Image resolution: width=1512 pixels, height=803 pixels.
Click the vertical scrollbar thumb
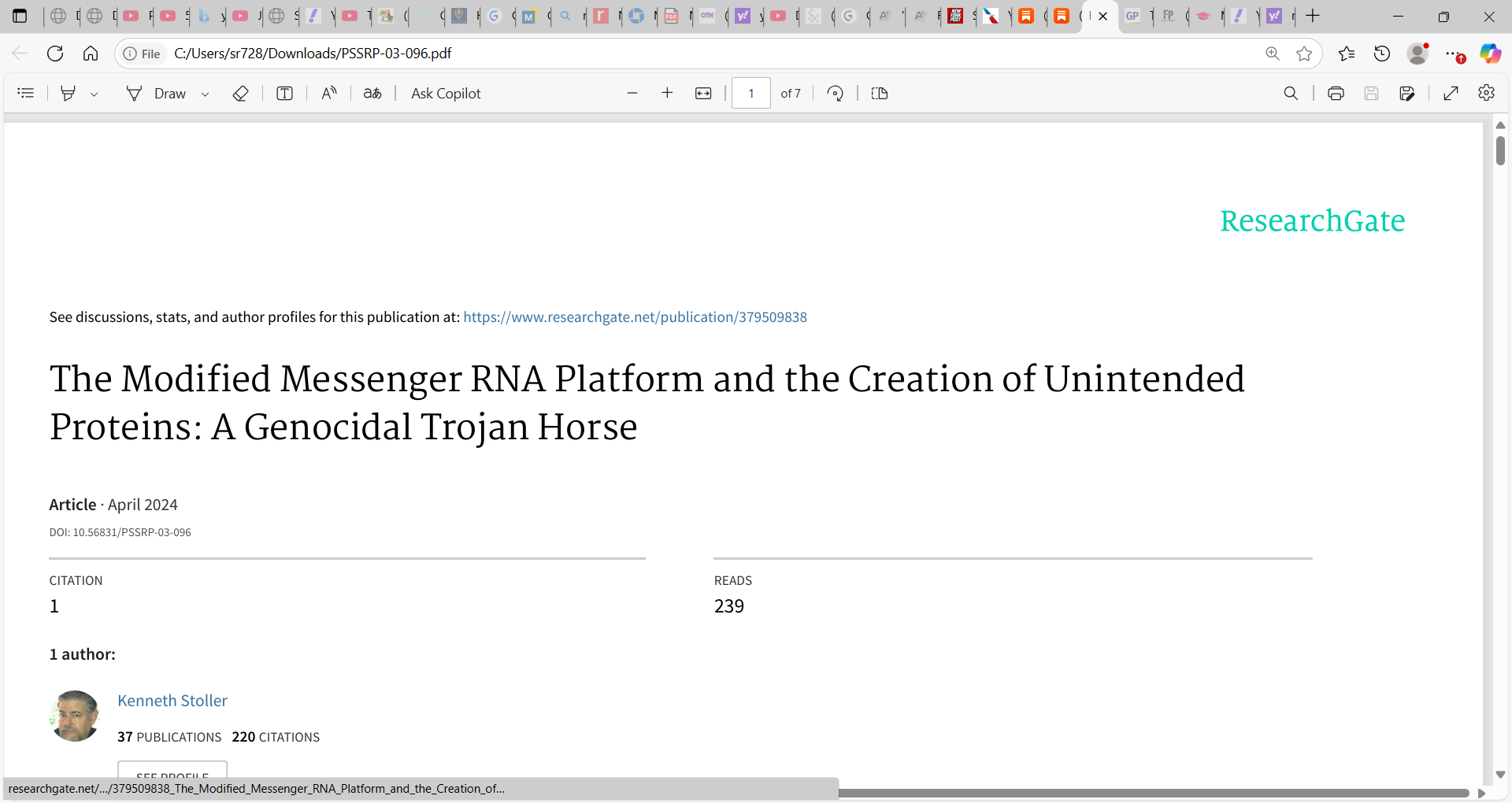(x=1500, y=150)
